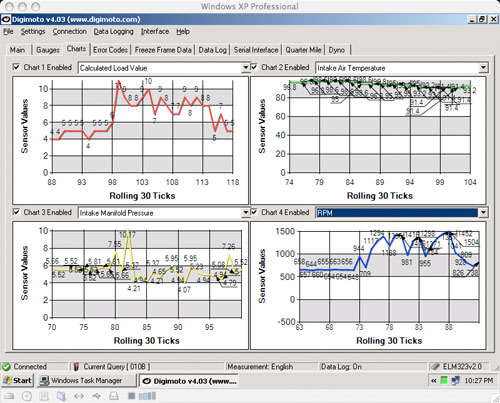Click the CD disc icon in VM toolbar
The image size is (500, 403).
point(27,396)
